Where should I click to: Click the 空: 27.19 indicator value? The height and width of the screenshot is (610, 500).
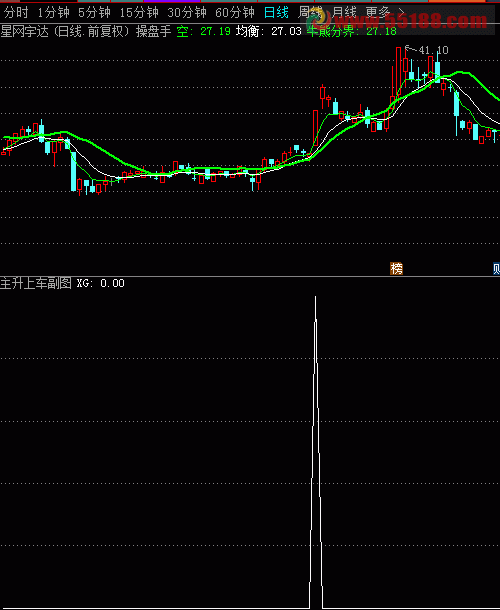[x=204, y=32]
